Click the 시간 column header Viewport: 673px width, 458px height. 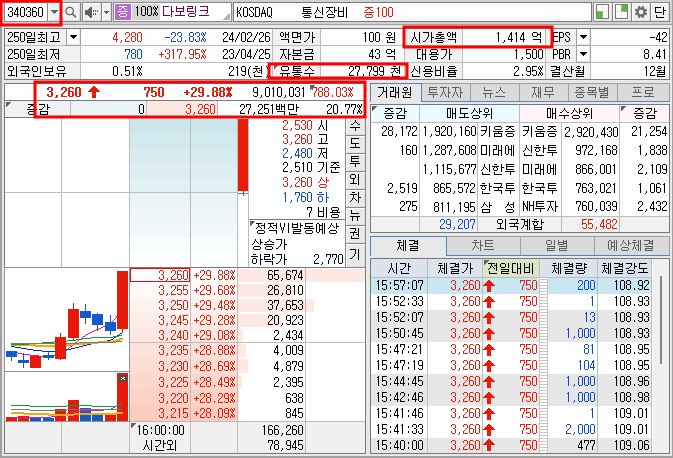[x=399, y=269]
